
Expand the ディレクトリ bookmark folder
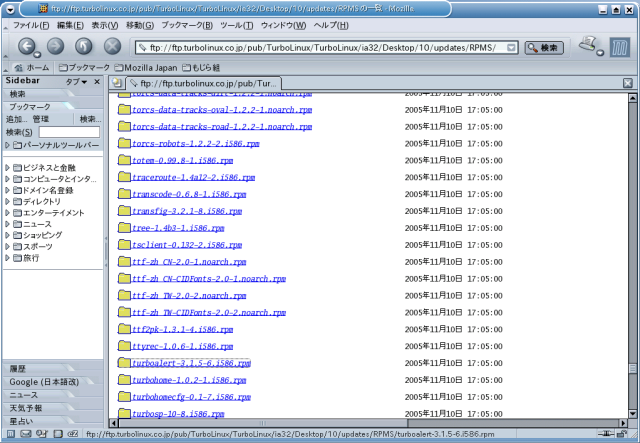pyautogui.click(x=7, y=201)
